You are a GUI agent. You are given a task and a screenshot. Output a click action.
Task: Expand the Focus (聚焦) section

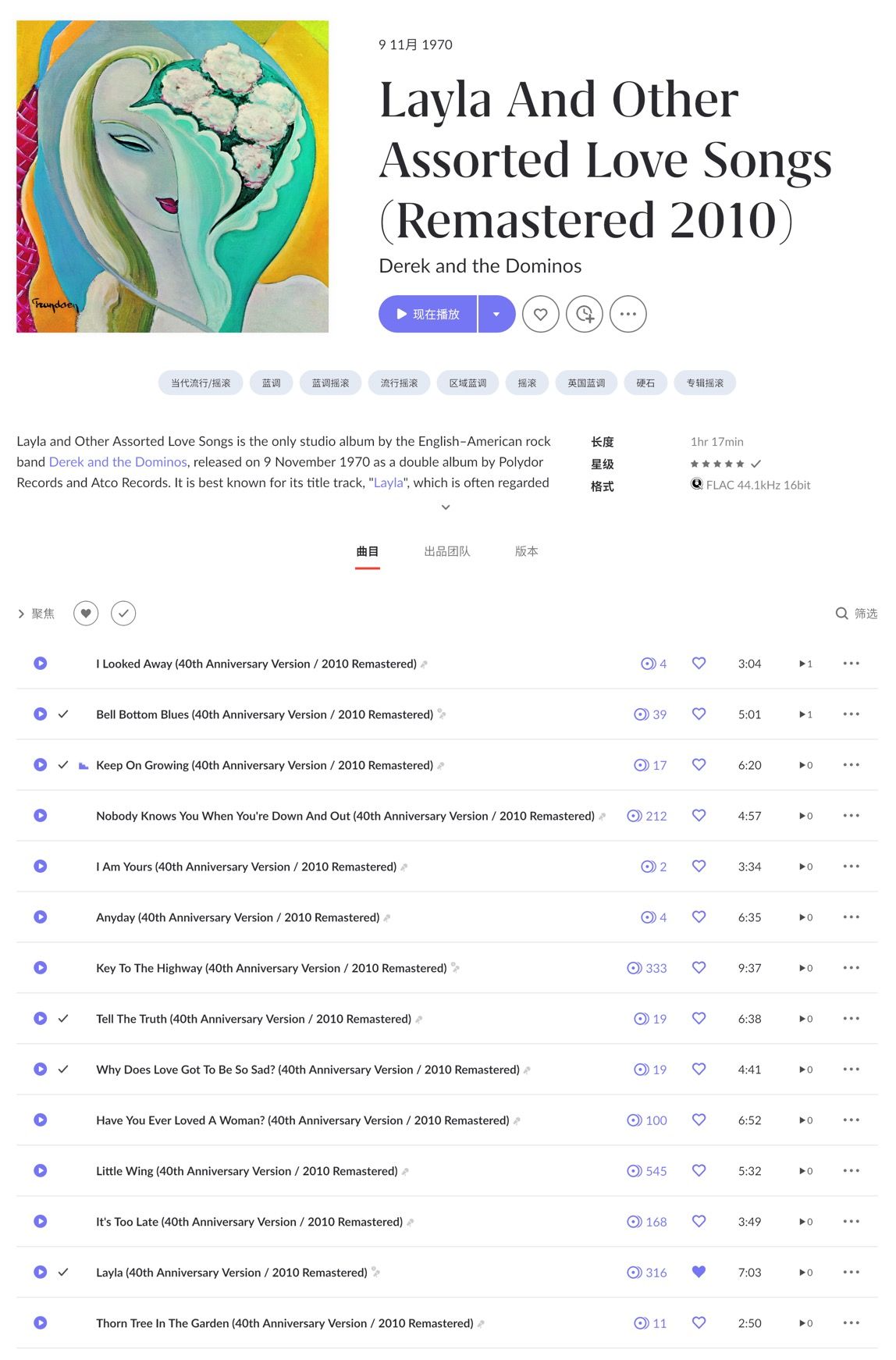(x=36, y=614)
